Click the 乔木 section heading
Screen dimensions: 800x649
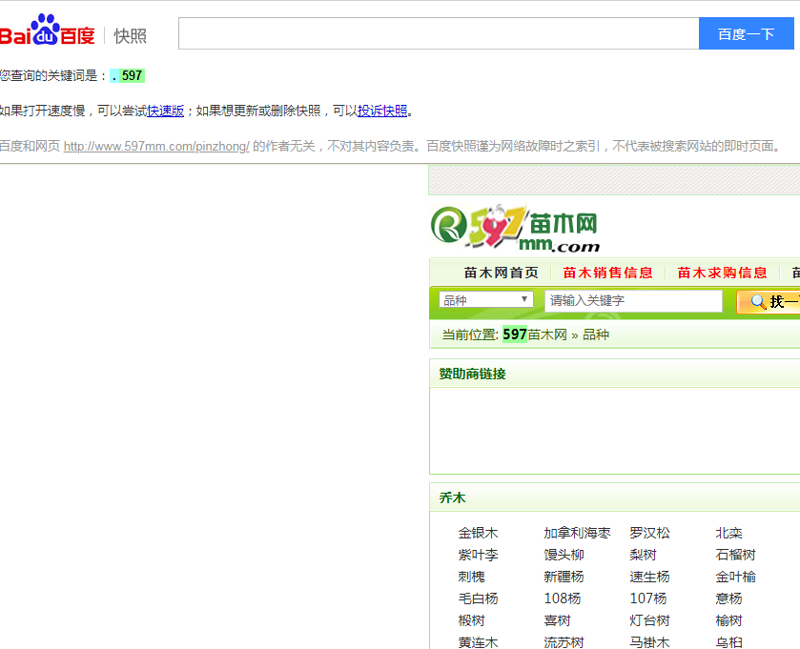453,498
